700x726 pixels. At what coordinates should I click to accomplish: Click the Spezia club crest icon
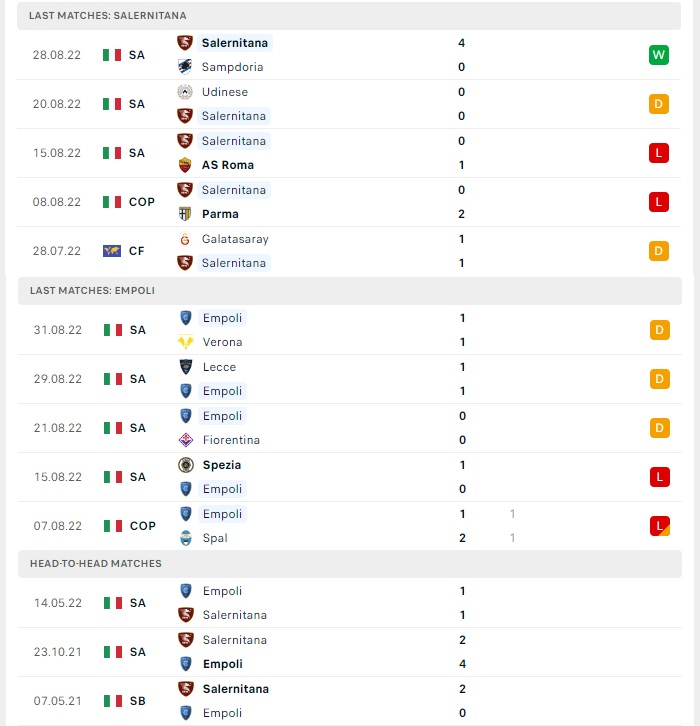coord(186,465)
